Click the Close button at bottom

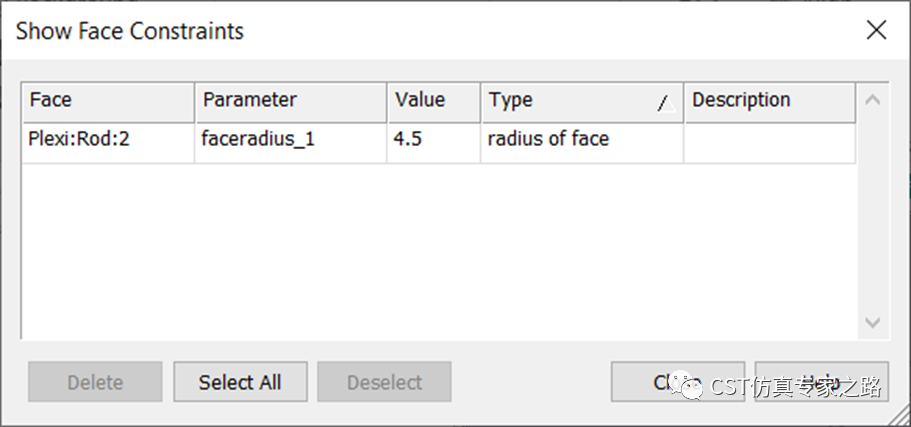677,382
